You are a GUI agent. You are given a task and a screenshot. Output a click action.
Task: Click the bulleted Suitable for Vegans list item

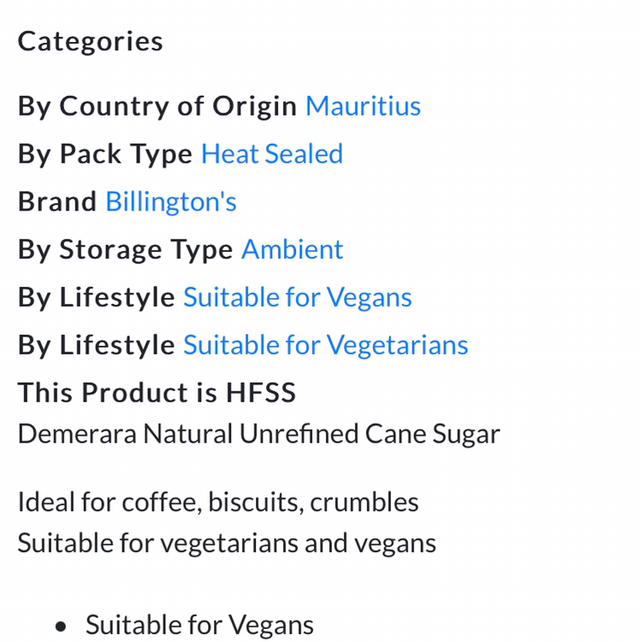(x=199, y=626)
